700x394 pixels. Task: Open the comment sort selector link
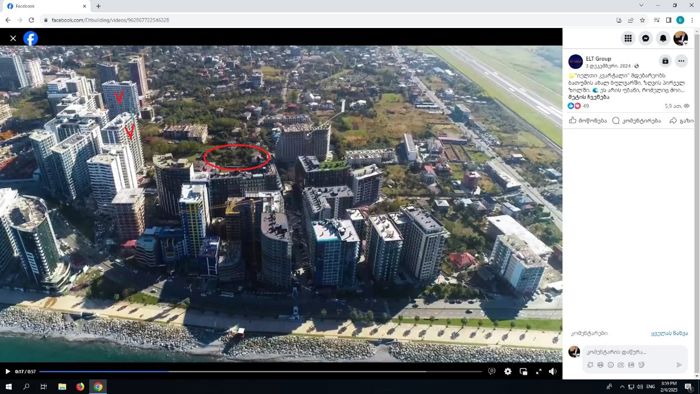(x=669, y=333)
